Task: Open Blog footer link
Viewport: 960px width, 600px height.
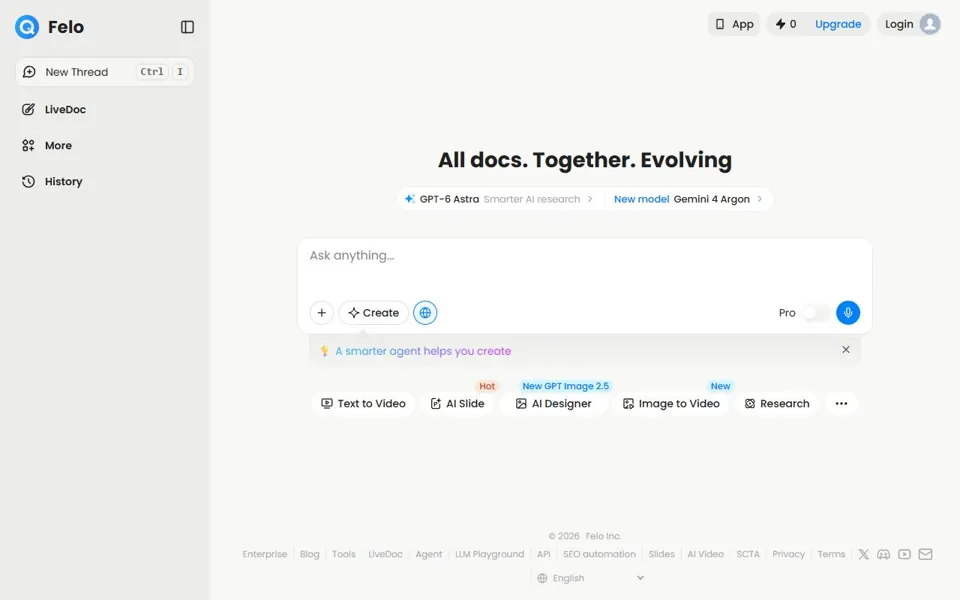Action: (310, 554)
